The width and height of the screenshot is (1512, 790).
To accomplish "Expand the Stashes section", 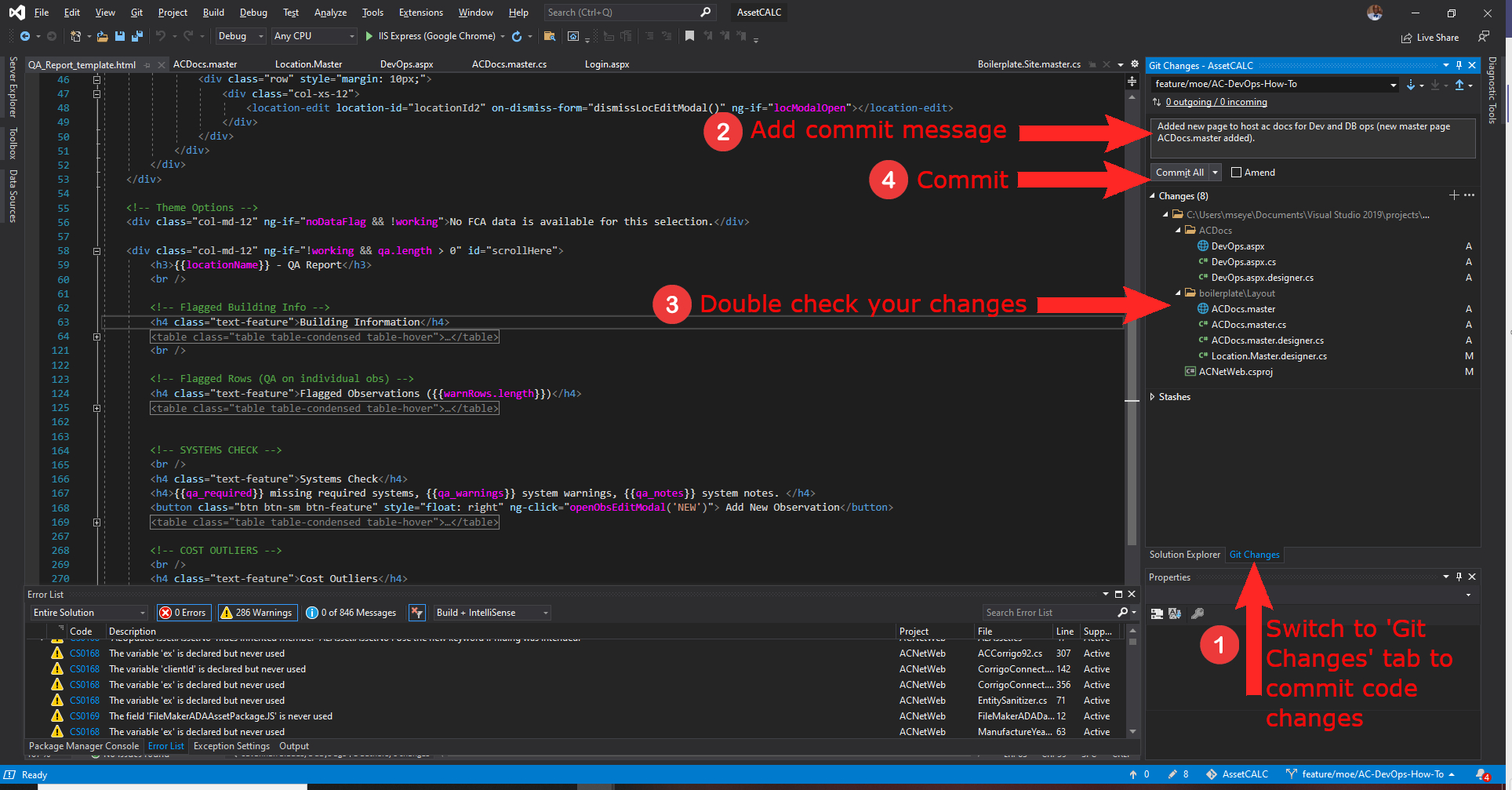I will tap(1152, 397).
